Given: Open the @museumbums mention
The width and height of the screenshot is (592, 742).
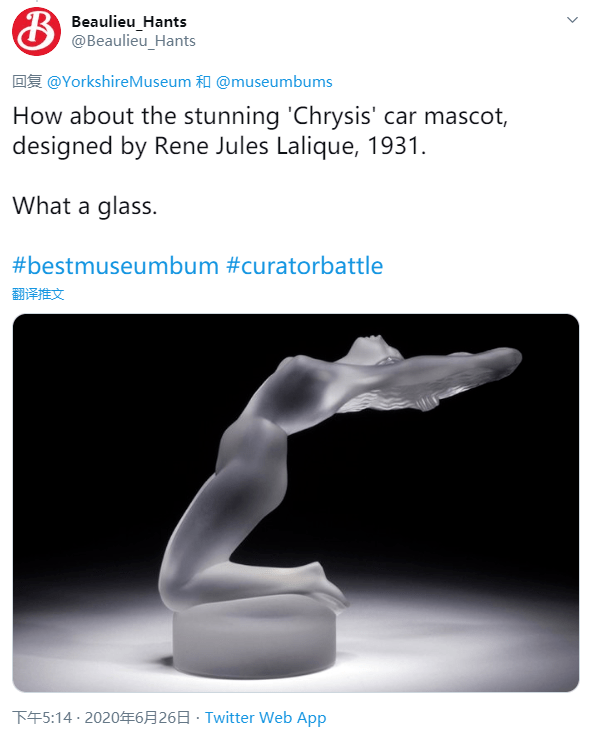Looking at the screenshot, I should (x=274, y=82).
